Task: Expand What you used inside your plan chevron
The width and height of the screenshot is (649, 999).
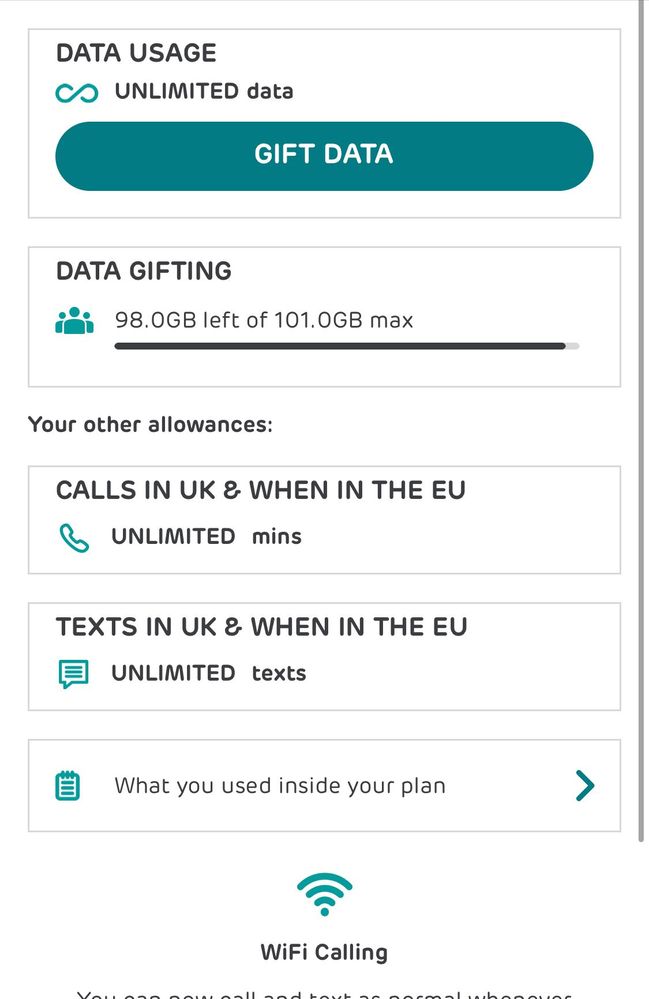Action: tap(585, 786)
